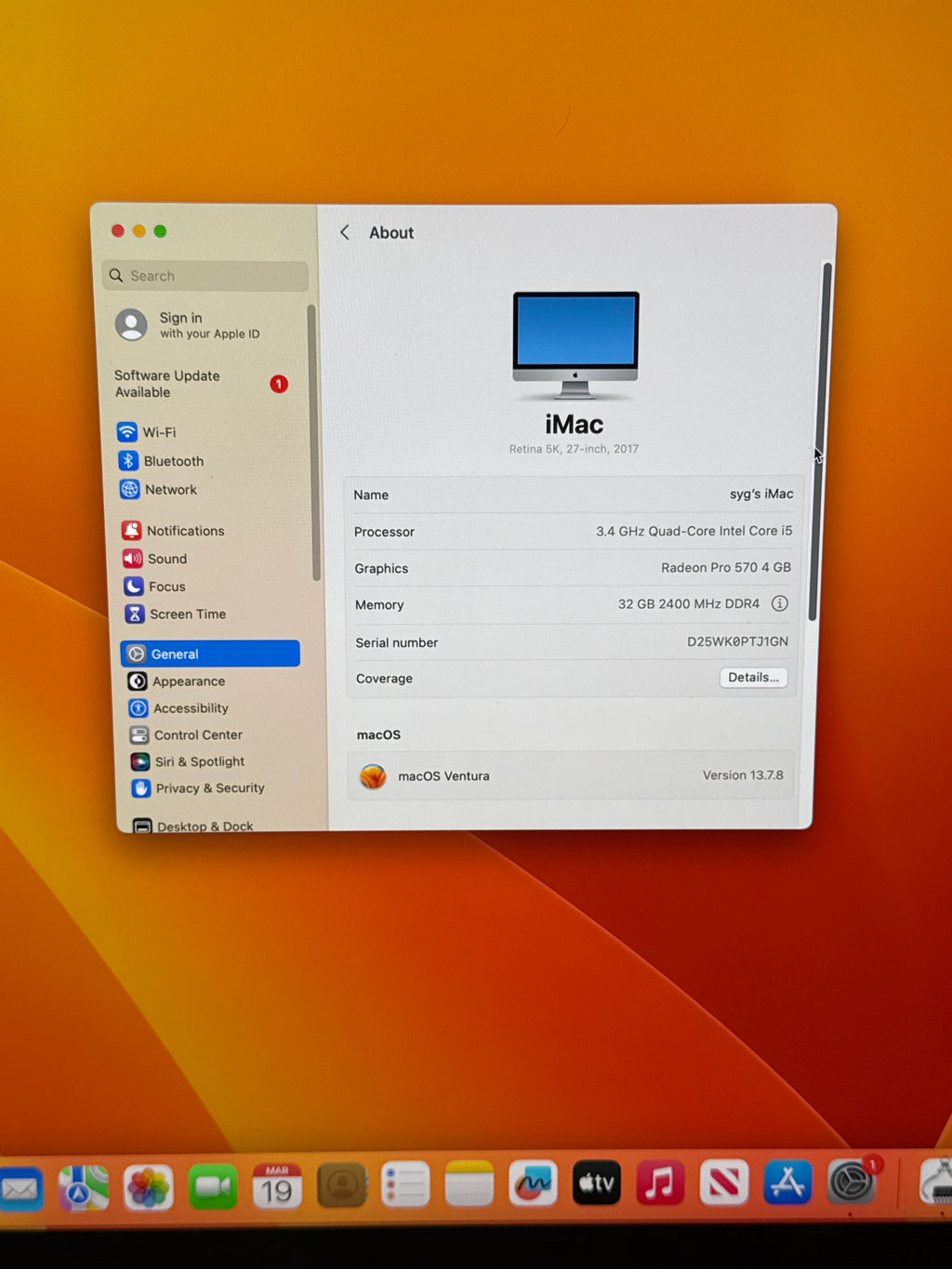Click the Graphics value Radeon Pro 570
Screen dimensions: 952x1269
[x=726, y=567]
